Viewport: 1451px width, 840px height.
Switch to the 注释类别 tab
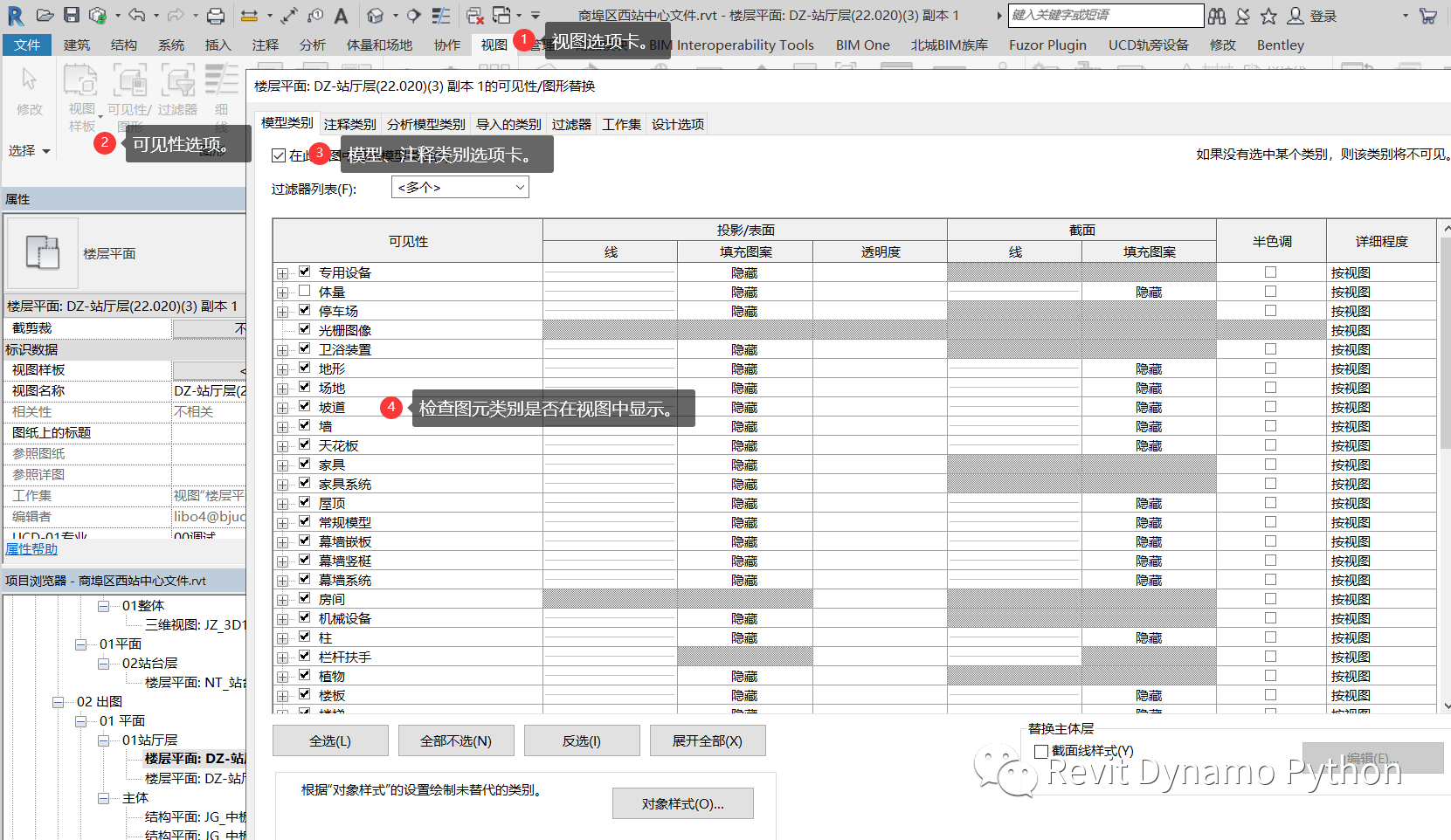pos(349,124)
